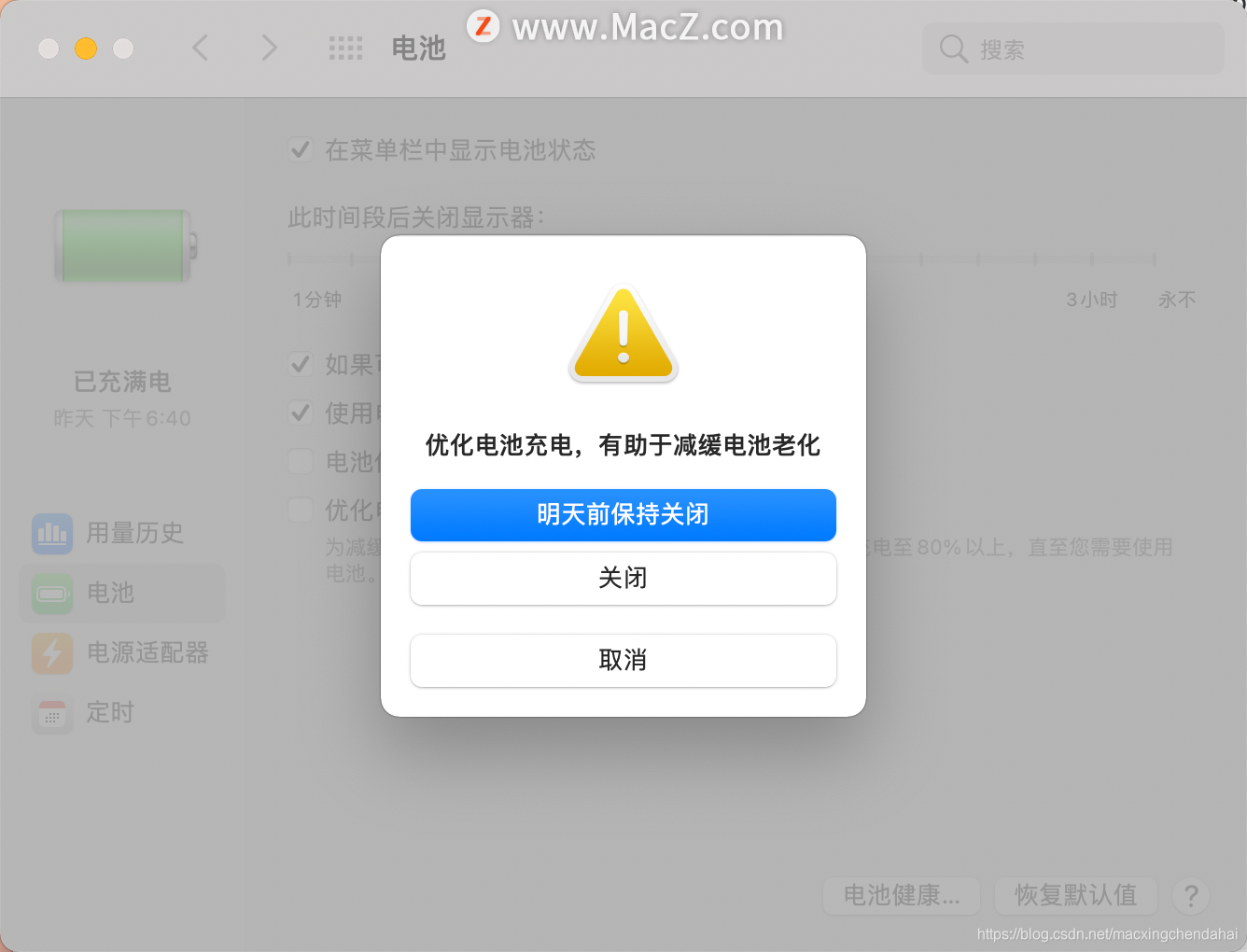Click 恢复默认值 restore defaults button
Image resolution: width=1247 pixels, height=952 pixels.
[1076, 896]
